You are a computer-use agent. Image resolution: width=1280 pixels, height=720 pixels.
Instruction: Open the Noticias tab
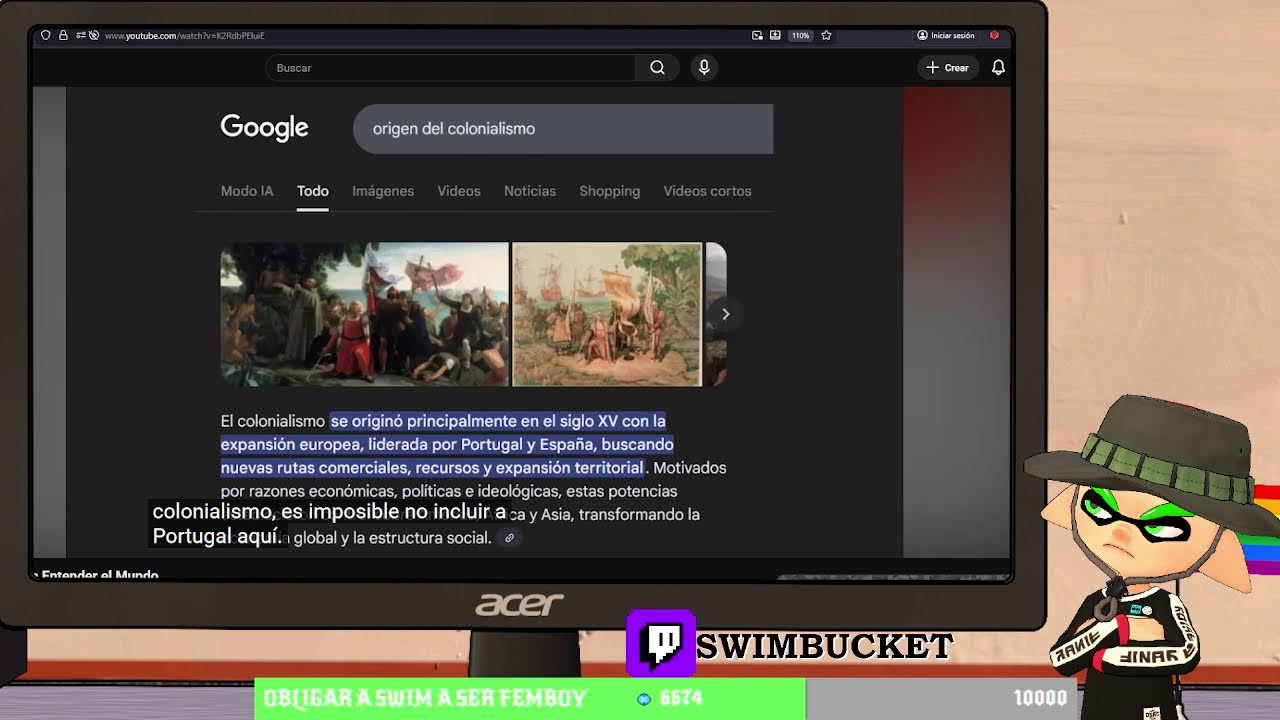coord(530,191)
